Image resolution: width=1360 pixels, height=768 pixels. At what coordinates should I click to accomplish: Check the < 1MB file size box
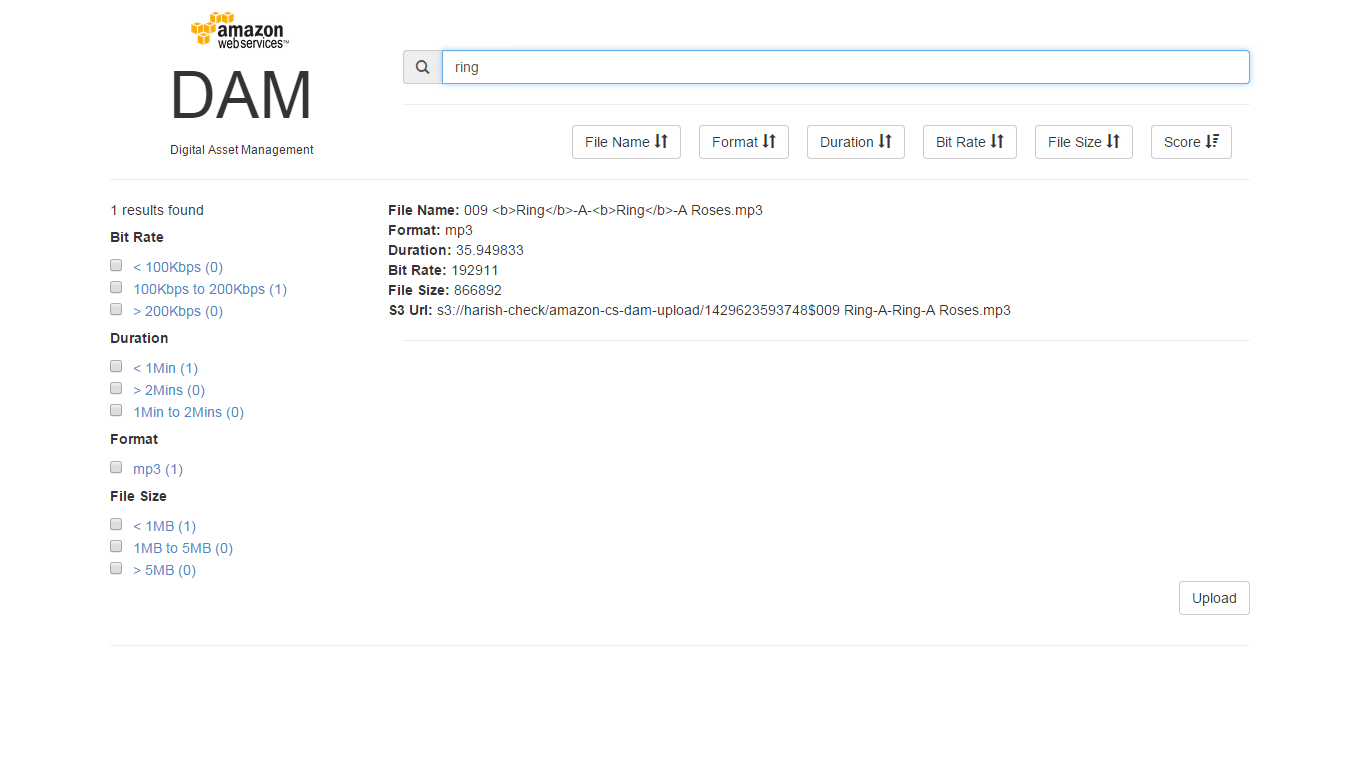116,525
